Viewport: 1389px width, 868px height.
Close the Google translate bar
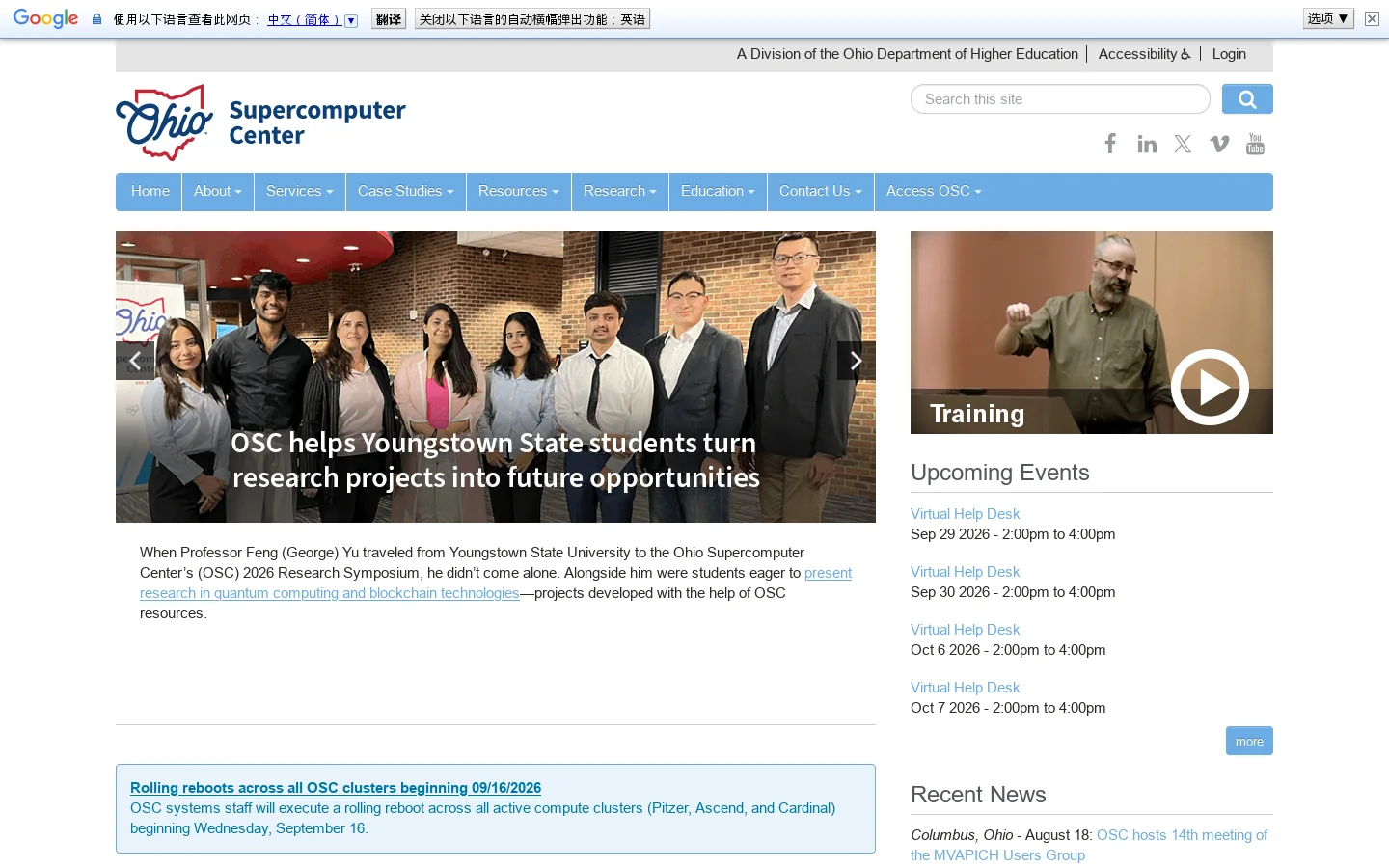coord(1372,18)
